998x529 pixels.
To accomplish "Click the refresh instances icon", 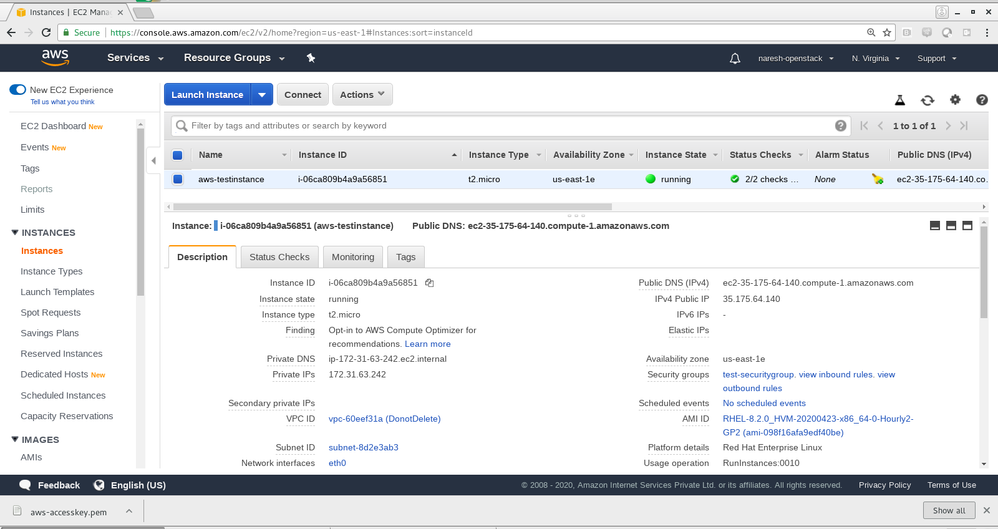I will [928, 100].
